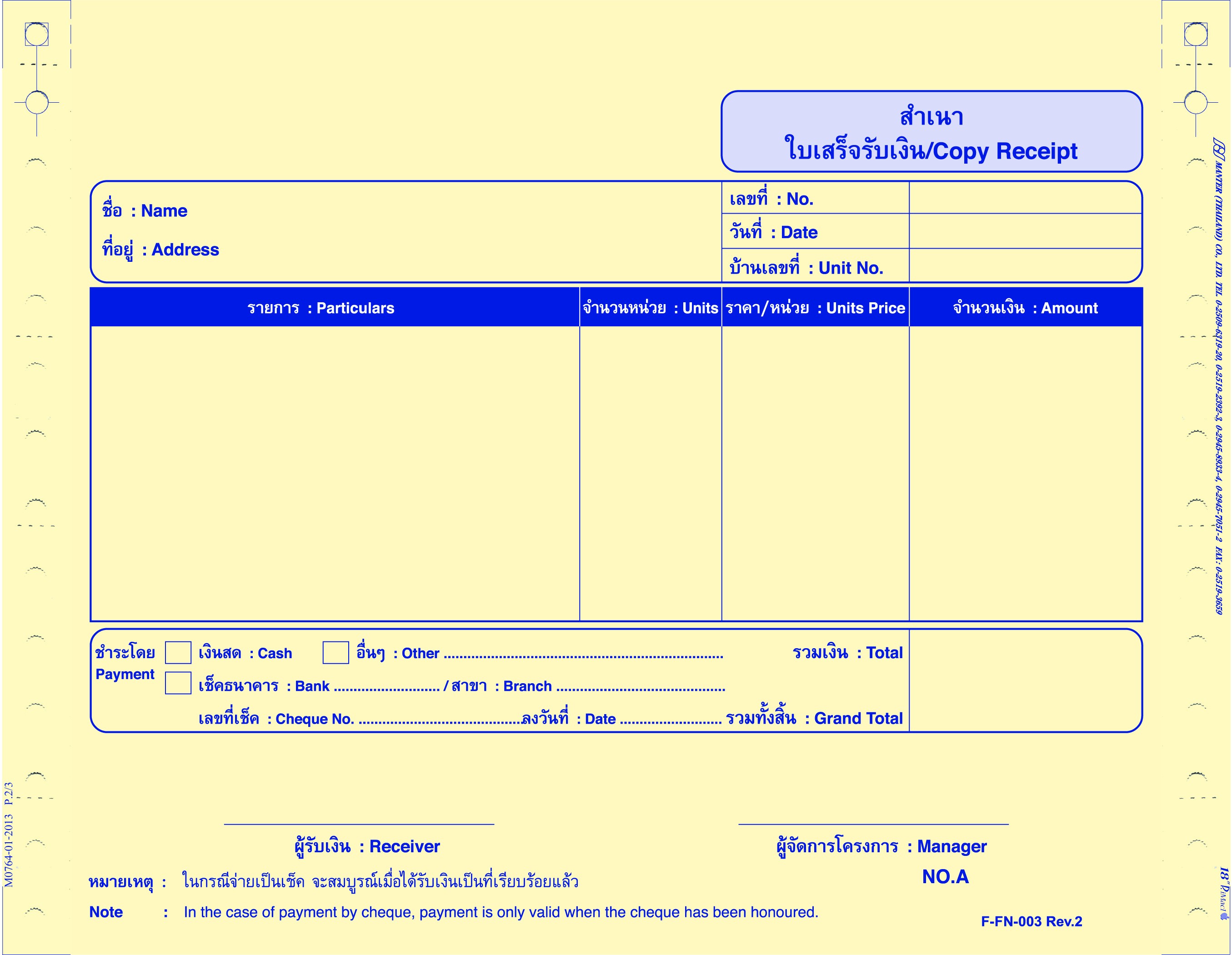
Task: Click the 'Manager' label
Action: click(881, 847)
